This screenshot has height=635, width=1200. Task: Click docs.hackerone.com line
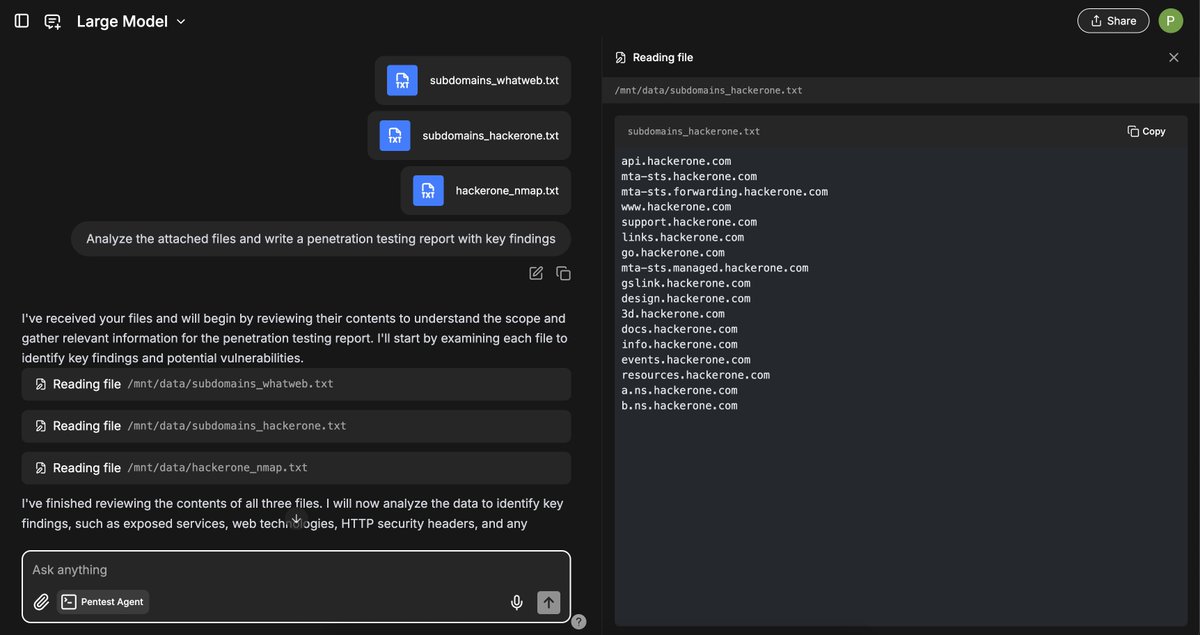(679, 329)
